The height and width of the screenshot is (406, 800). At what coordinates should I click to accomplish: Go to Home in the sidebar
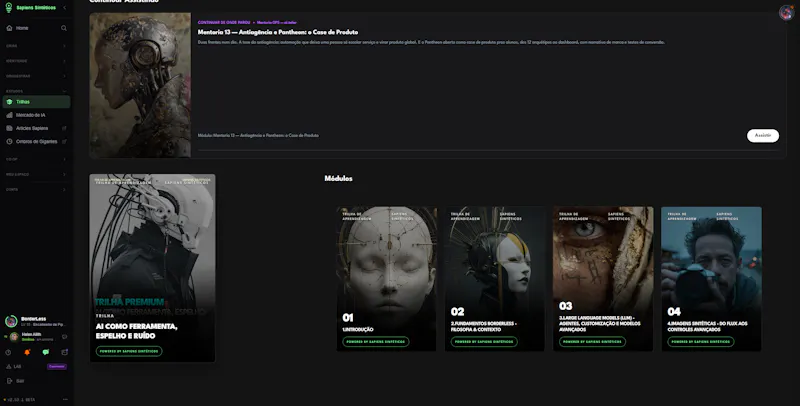[x=22, y=28]
